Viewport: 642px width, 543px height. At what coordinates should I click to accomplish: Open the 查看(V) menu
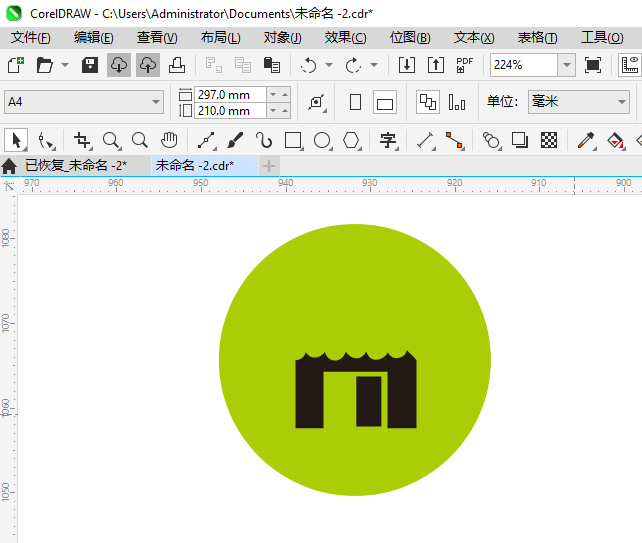tap(157, 38)
